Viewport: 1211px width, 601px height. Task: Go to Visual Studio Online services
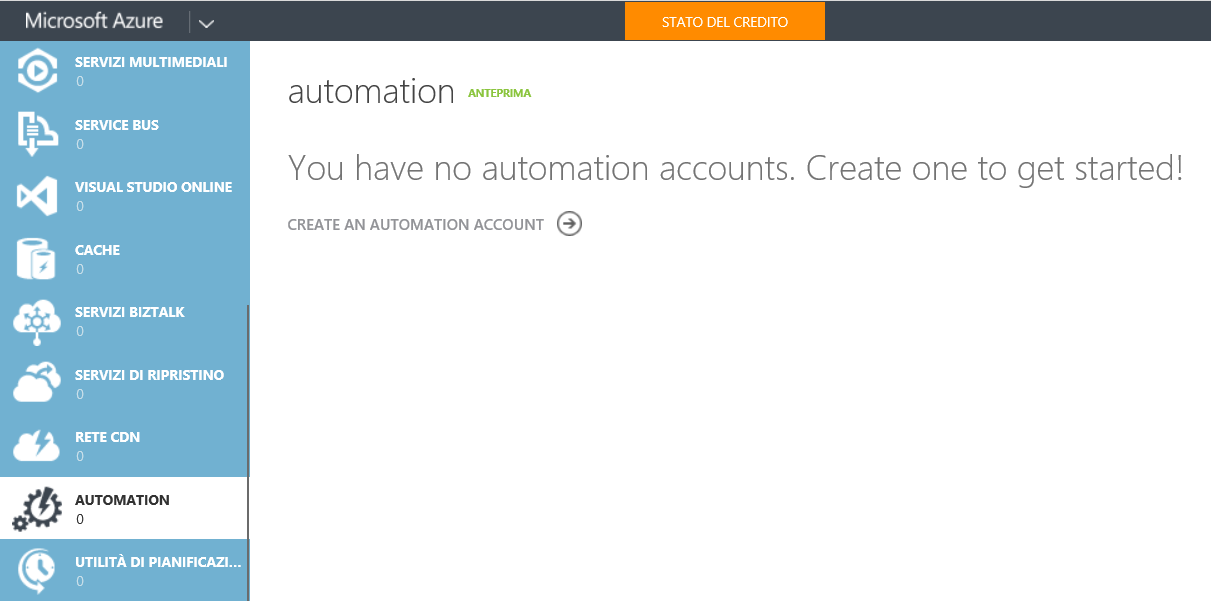click(124, 196)
